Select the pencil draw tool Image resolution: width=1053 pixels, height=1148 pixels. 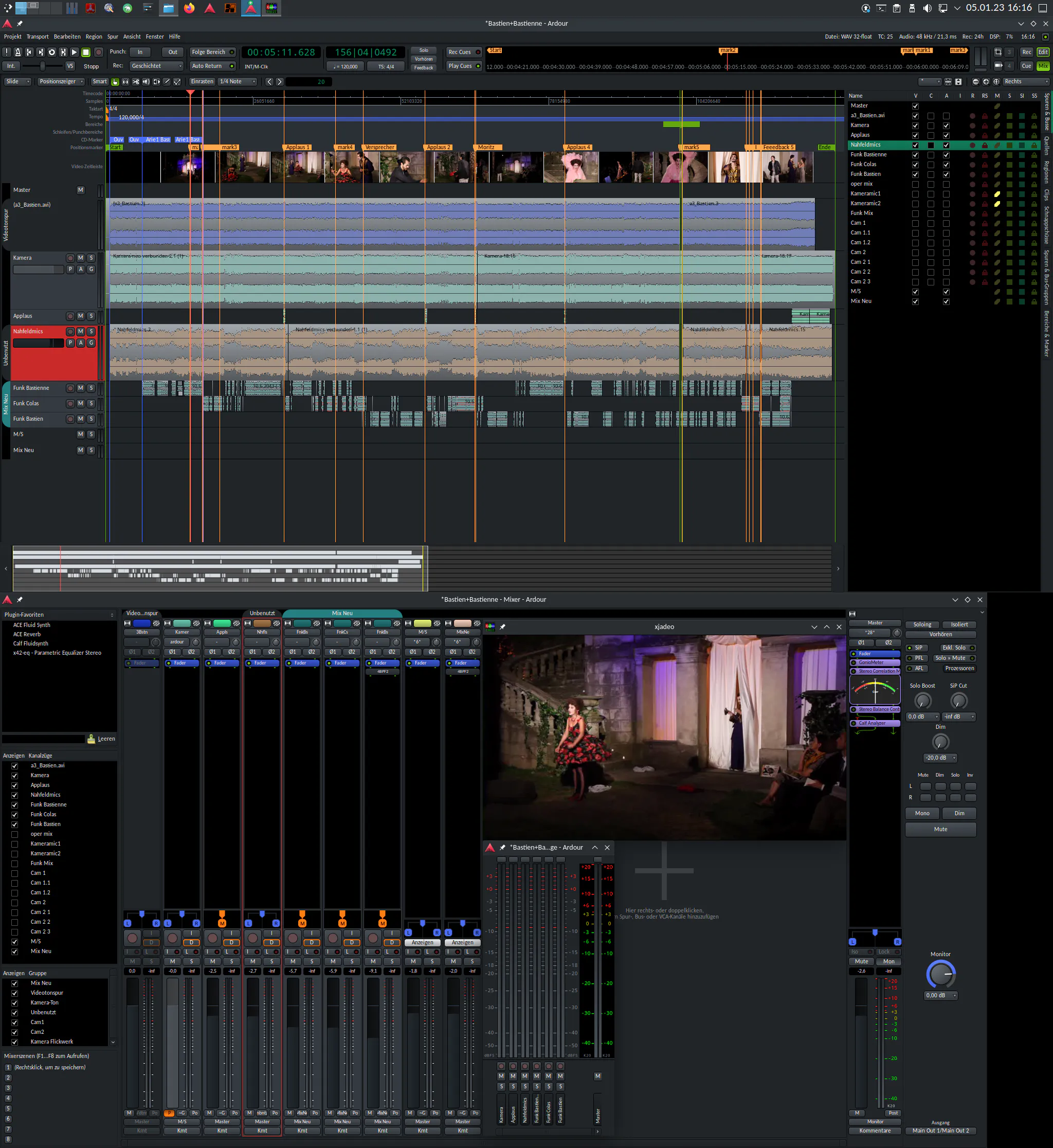(167, 82)
